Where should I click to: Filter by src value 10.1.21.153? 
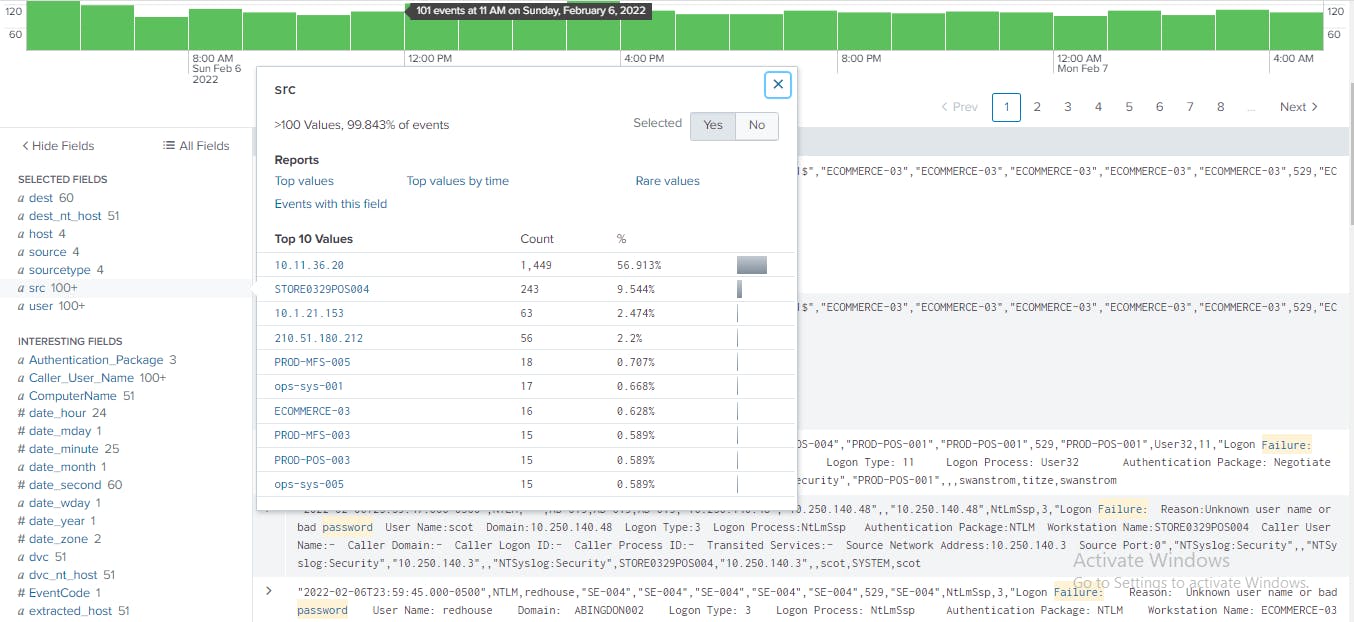(x=309, y=314)
